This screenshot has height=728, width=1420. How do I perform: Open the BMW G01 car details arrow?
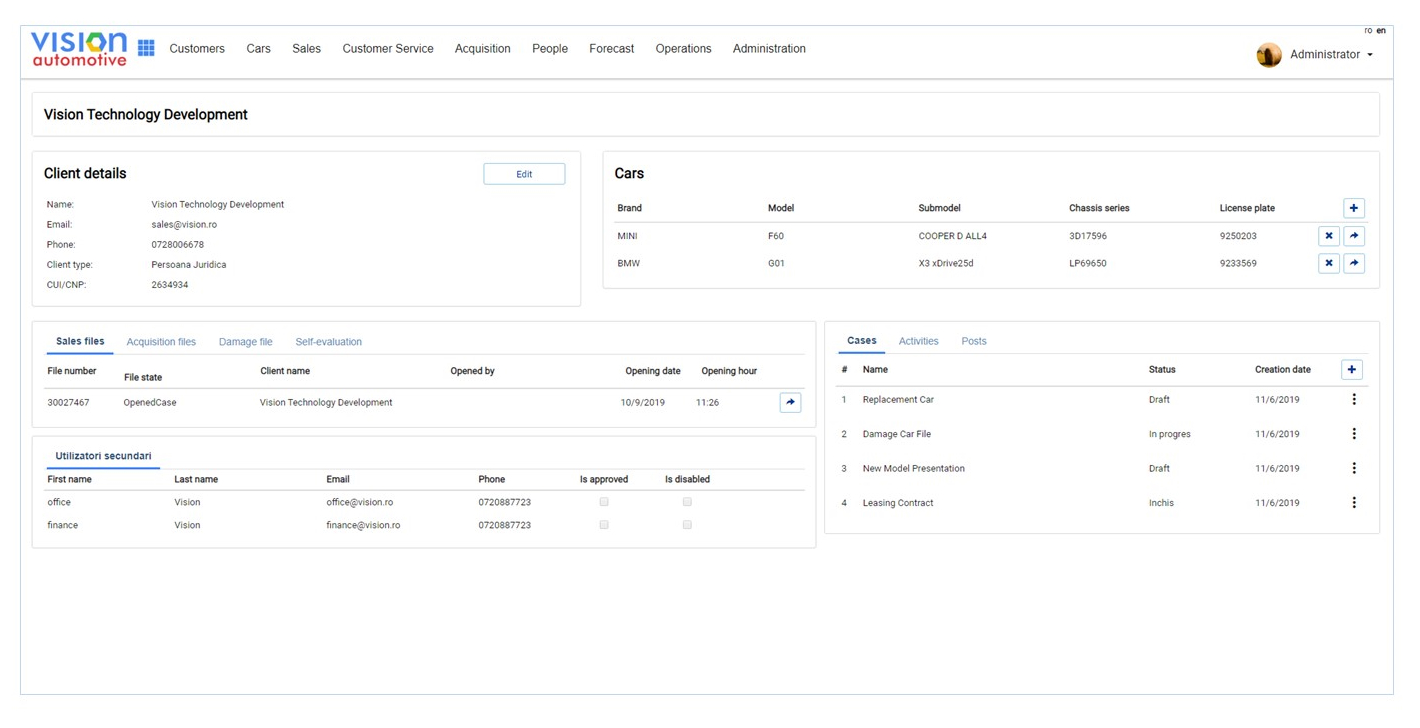click(1354, 263)
